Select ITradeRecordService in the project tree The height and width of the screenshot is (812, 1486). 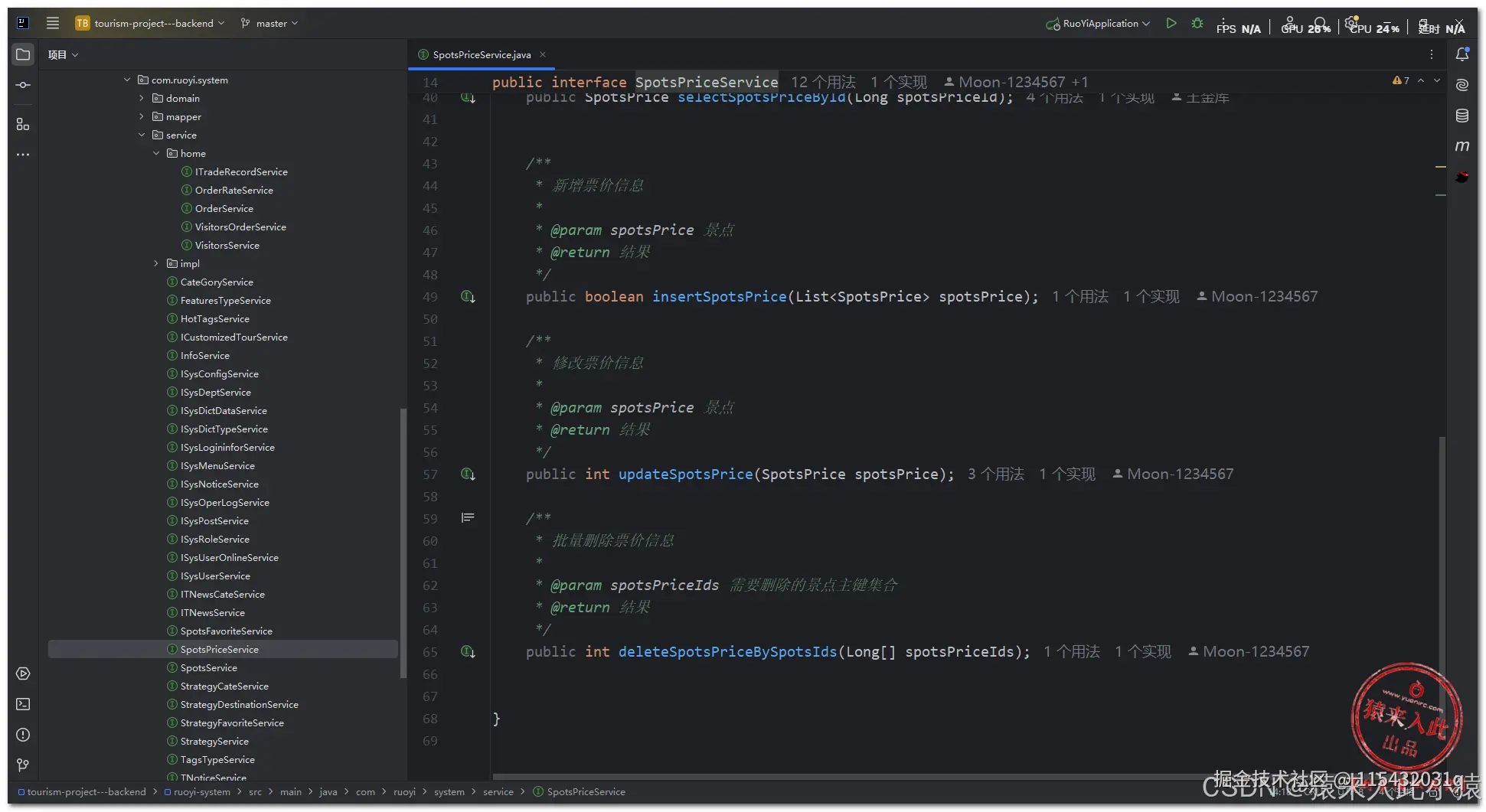click(241, 171)
